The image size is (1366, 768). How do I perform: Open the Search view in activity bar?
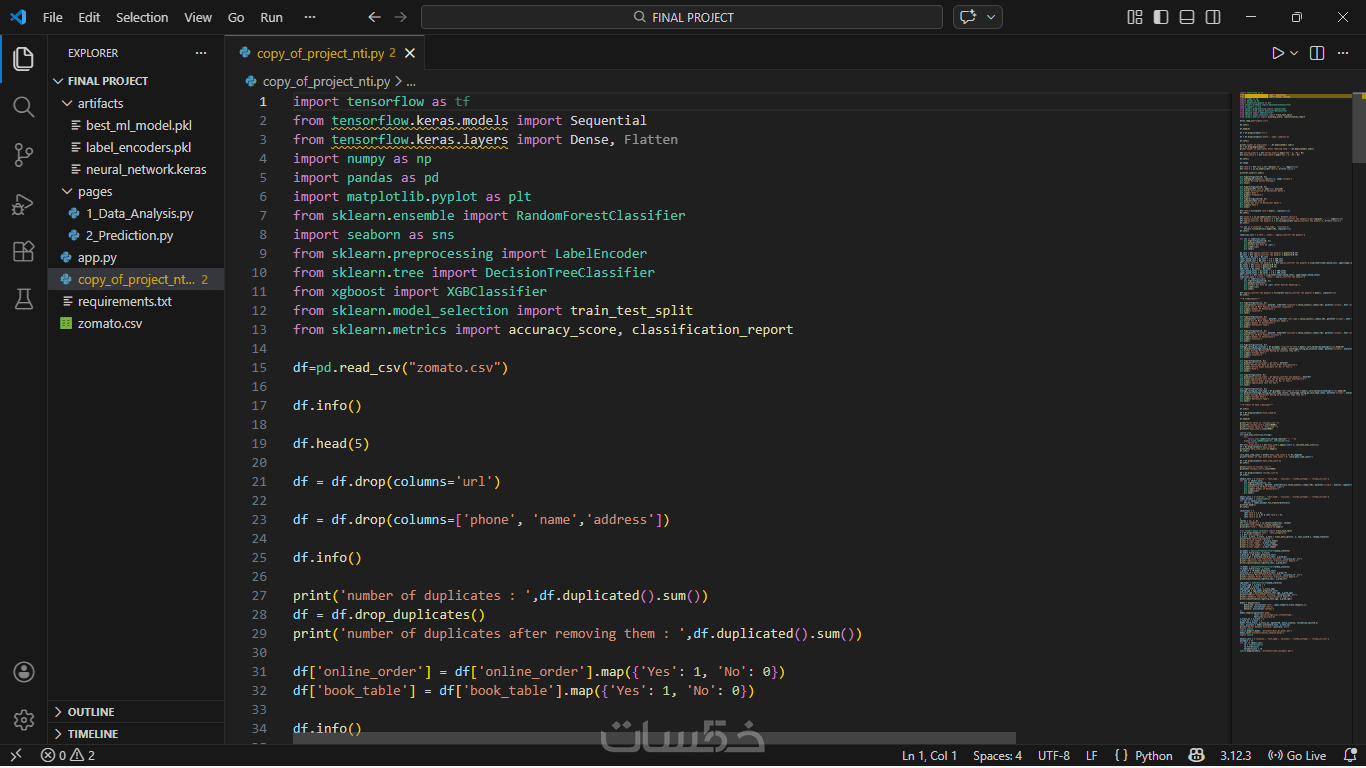point(24,106)
